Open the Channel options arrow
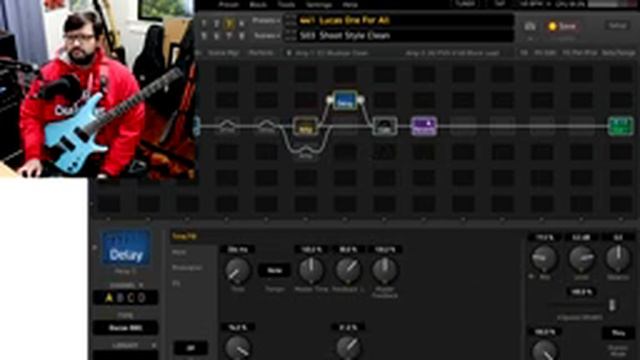 pos(141,285)
